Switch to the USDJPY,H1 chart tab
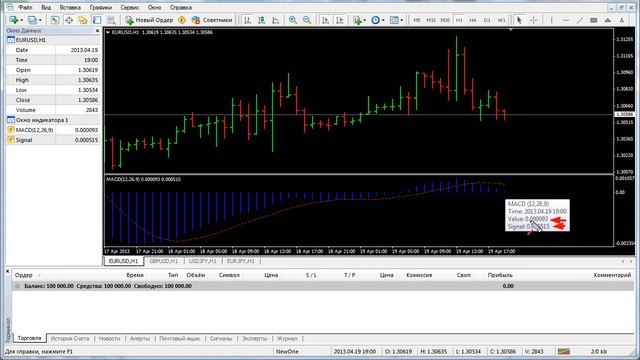Viewport: 640px width, 360px height. [x=202, y=261]
